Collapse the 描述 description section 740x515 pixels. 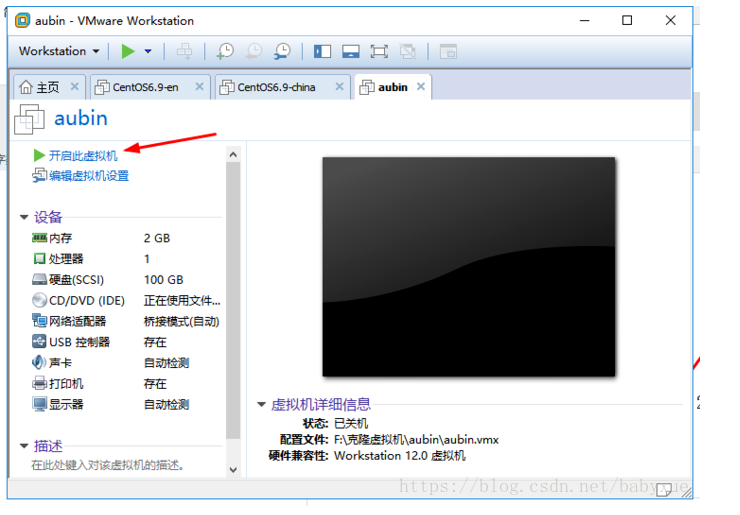(24, 446)
